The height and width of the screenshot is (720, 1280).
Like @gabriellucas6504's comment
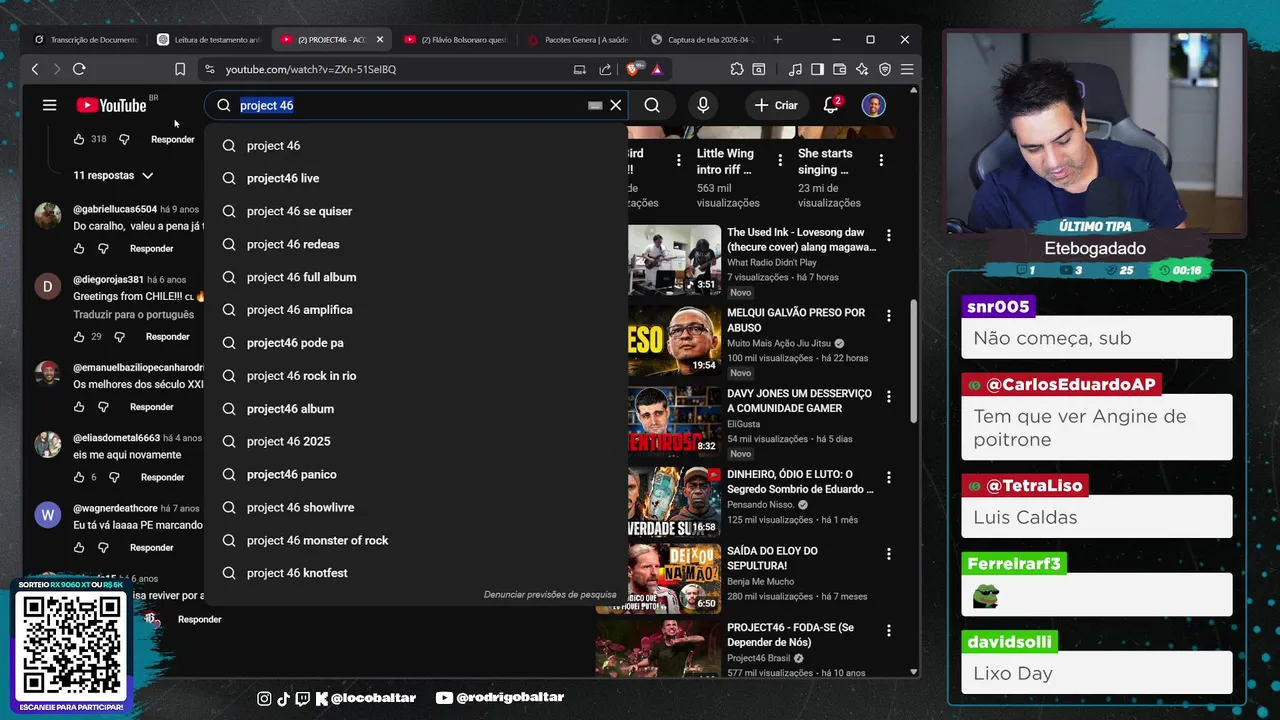pos(79,248)
